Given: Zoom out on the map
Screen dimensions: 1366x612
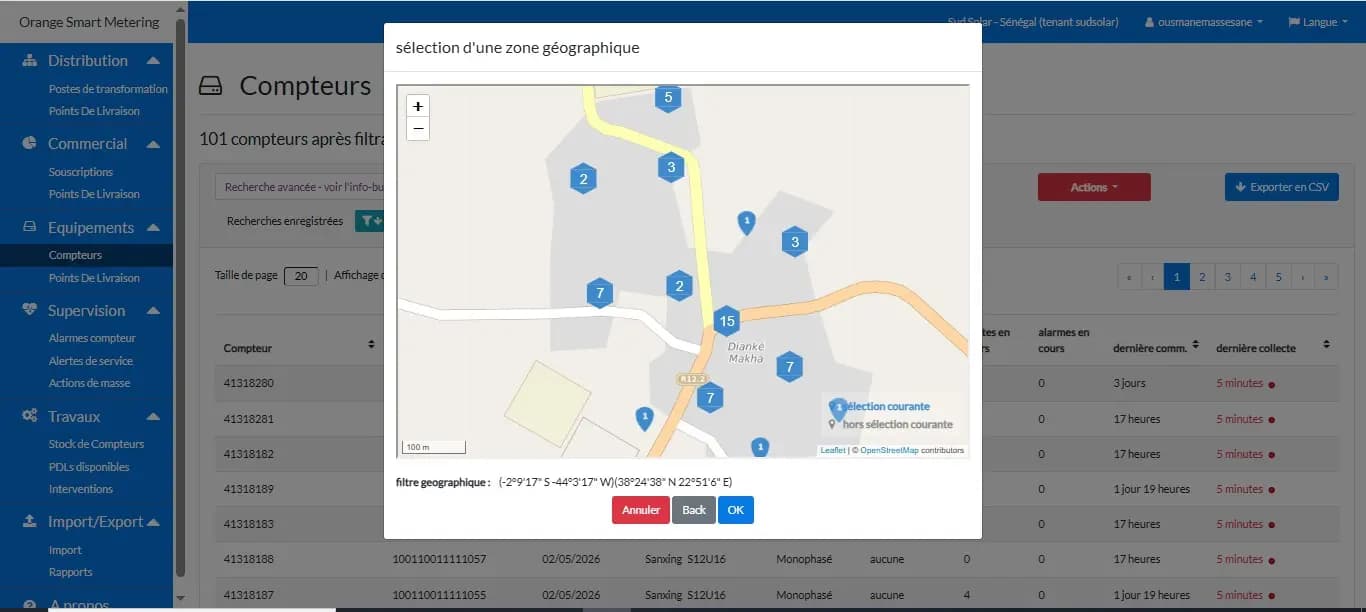Looking at the screenshot, I should 418,128.
